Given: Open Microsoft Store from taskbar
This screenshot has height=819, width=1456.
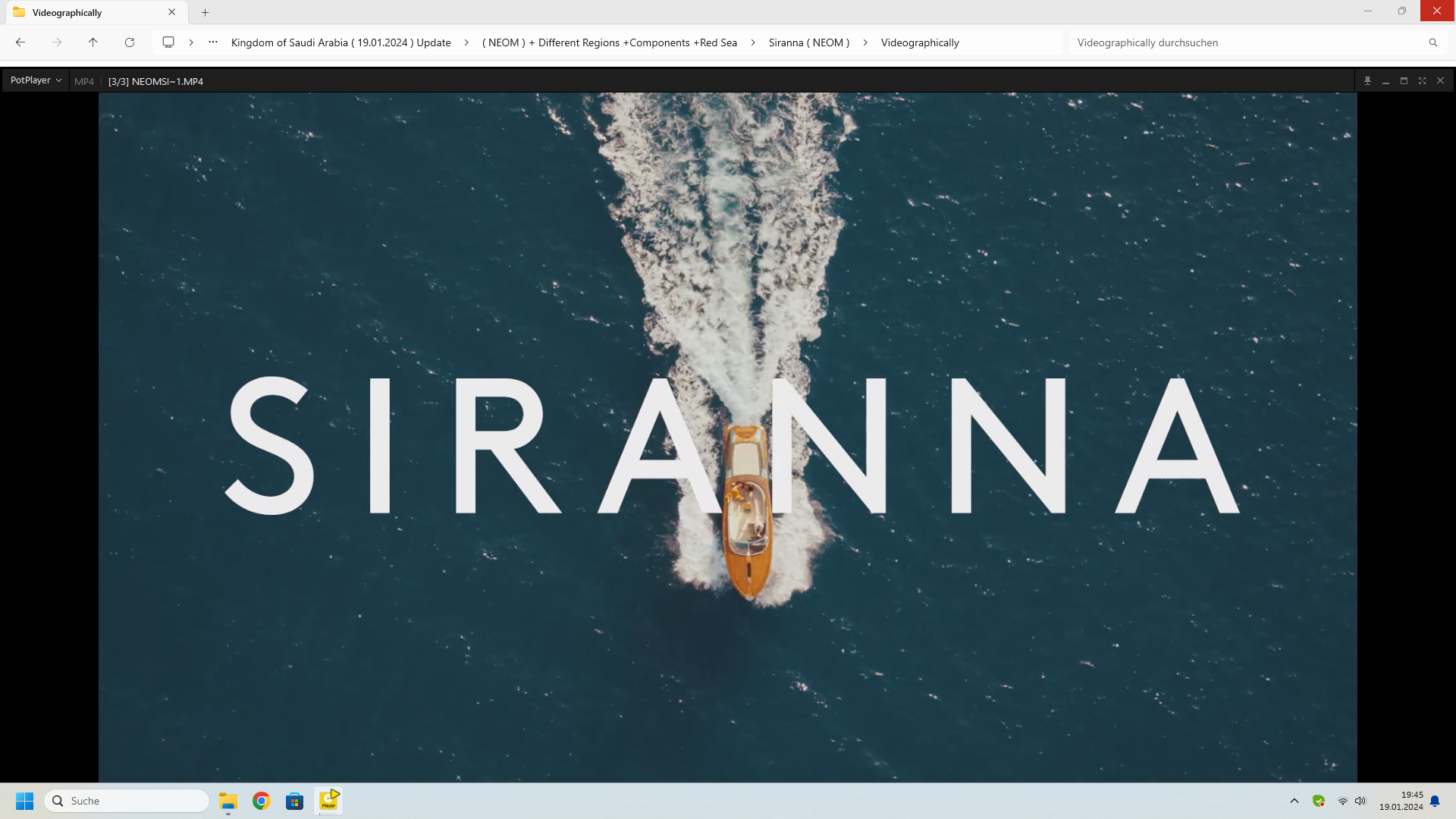Looking at the screenshot, I should pyautogui.click(x=295, y=801).
